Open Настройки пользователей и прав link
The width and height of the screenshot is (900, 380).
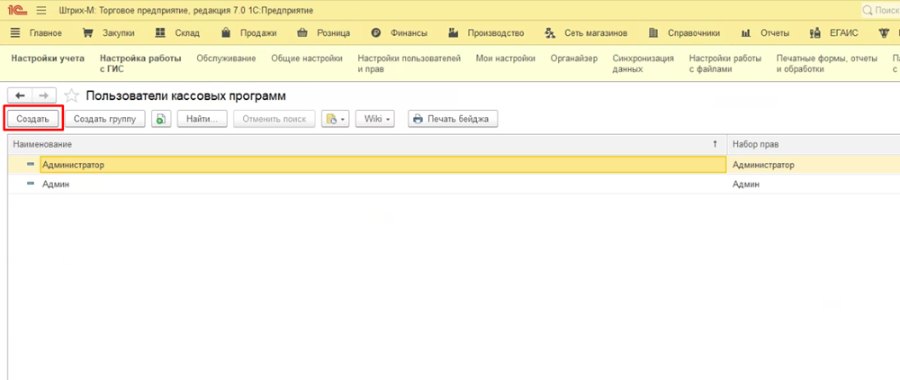click(x=409, y=64)
